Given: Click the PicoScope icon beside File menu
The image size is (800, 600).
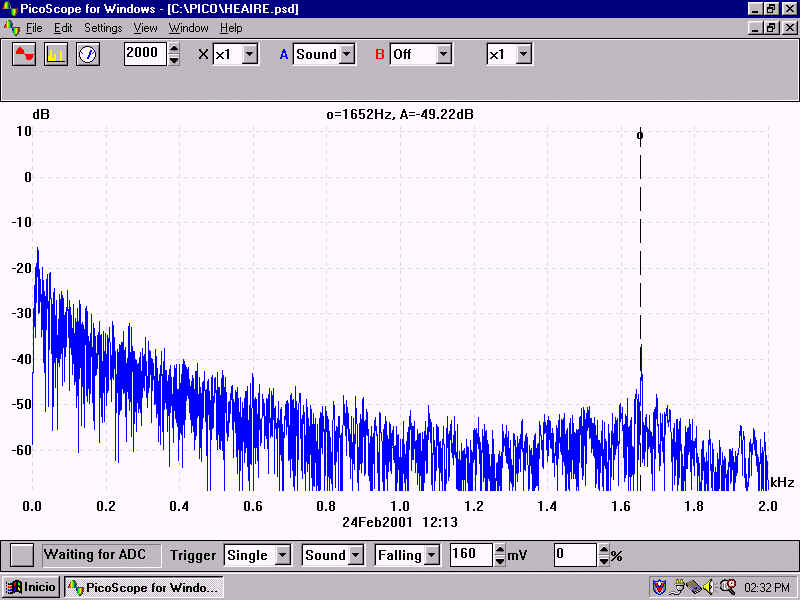Looking at the screenshot, I should click(12, 28).
